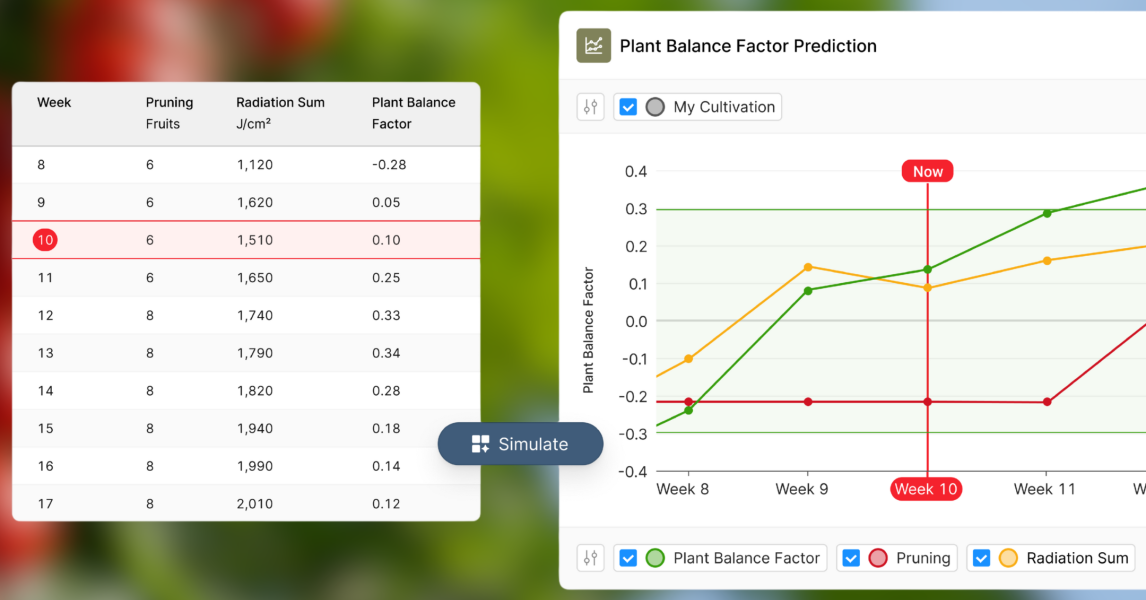The image size is (1146, 600).
Task: Click the 1,740 radiation sum cell
Action: (x=254, y=315)
